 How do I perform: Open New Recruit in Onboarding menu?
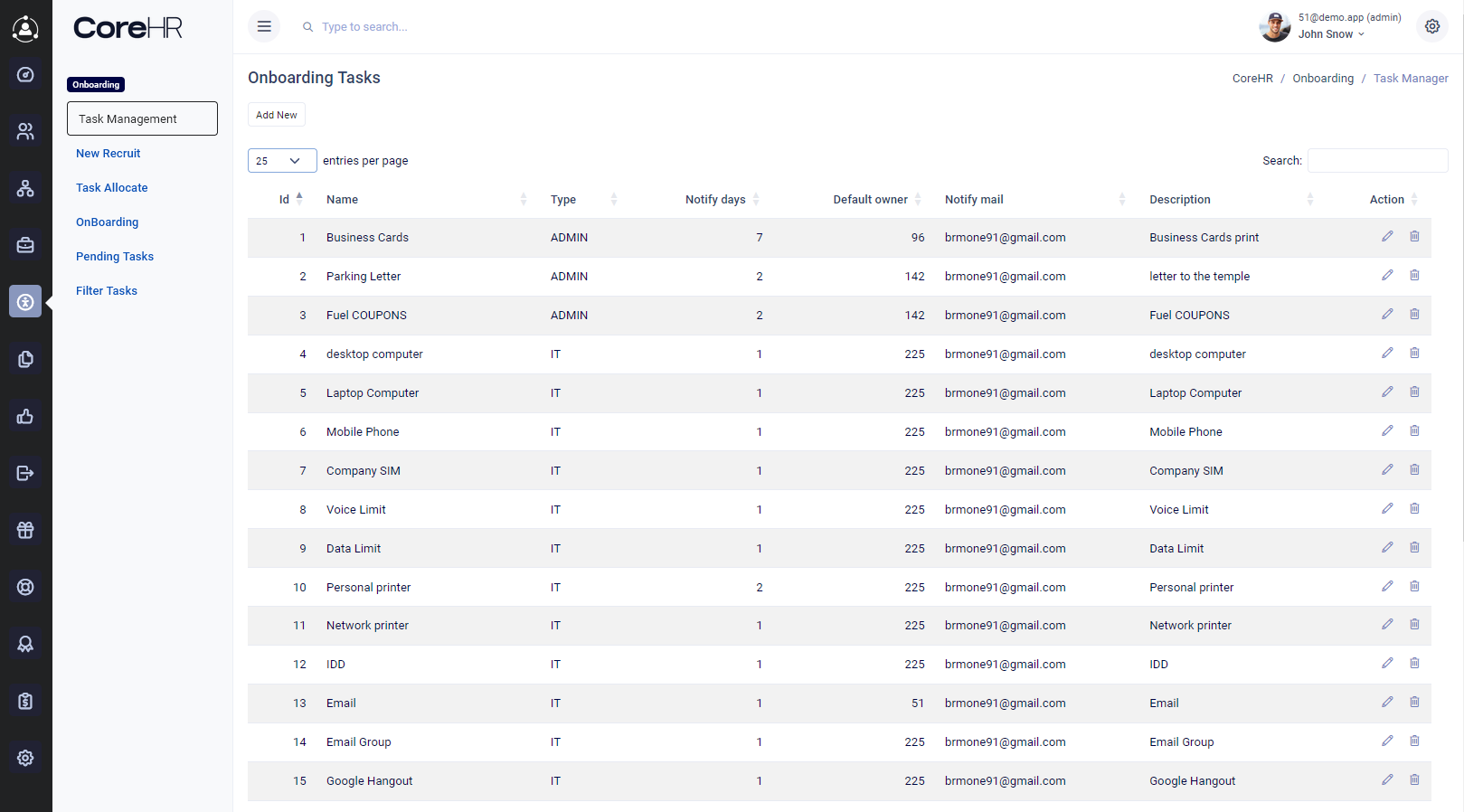pyautogui.click(x=109, y=154)
